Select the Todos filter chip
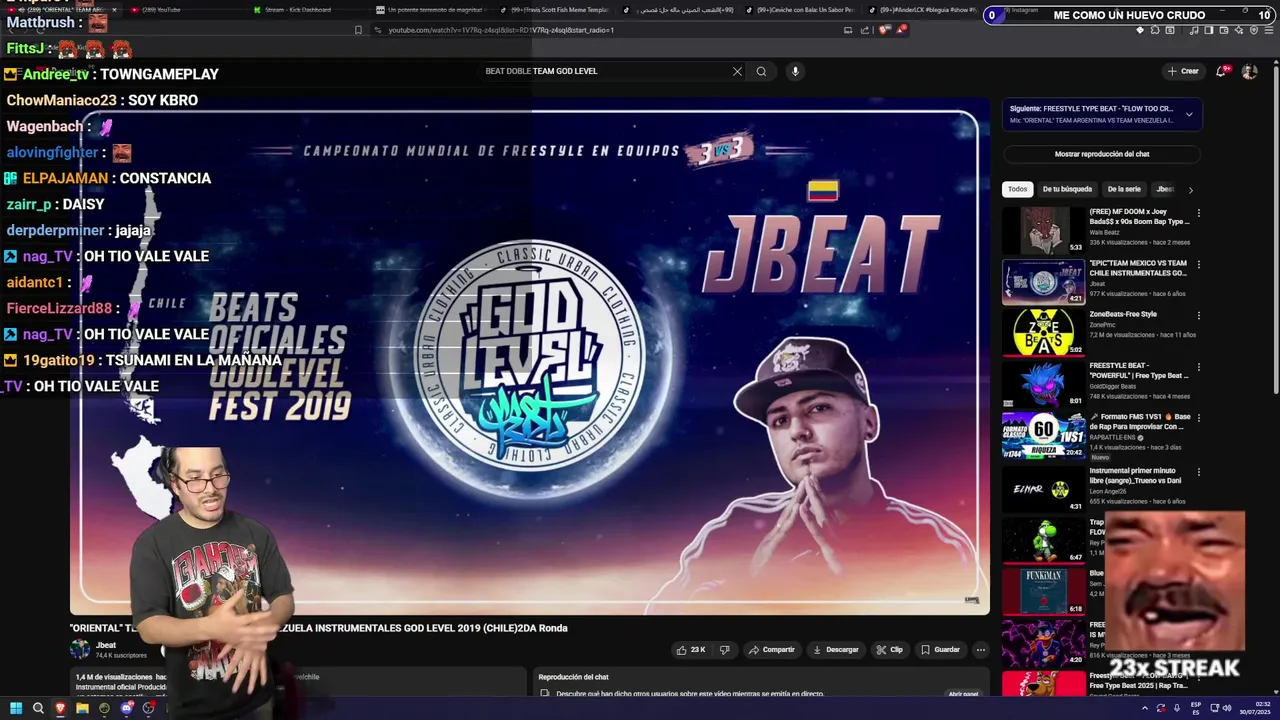Image resolution: width=1280 pixels, height=720 pixels. tap(1017, 189)
